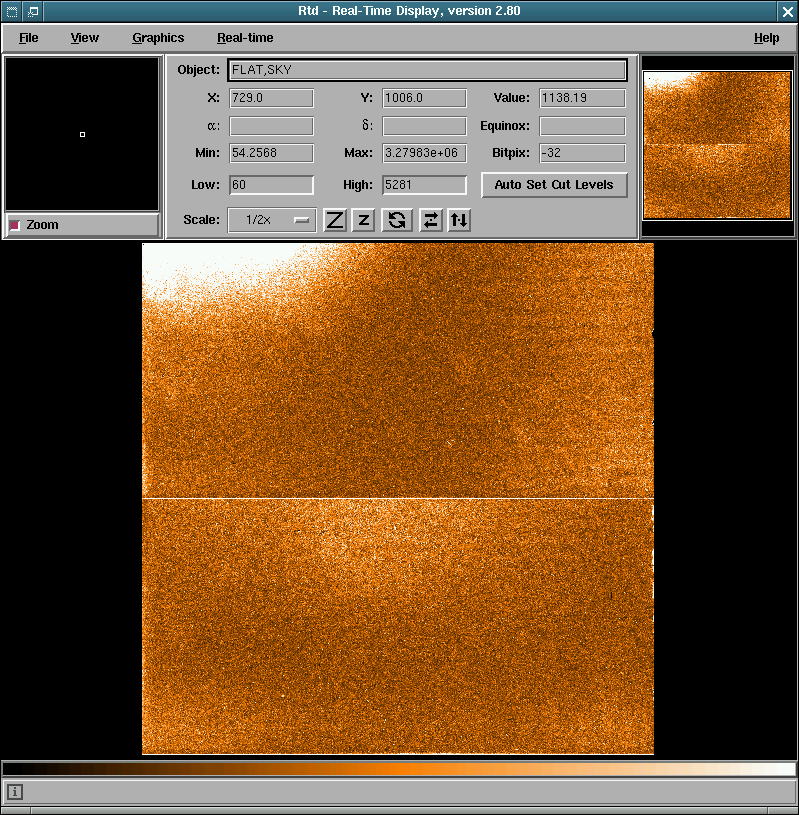Screen dimensions: 799x815
Task: Click the black zoom preview window
Action: (82, 134)
